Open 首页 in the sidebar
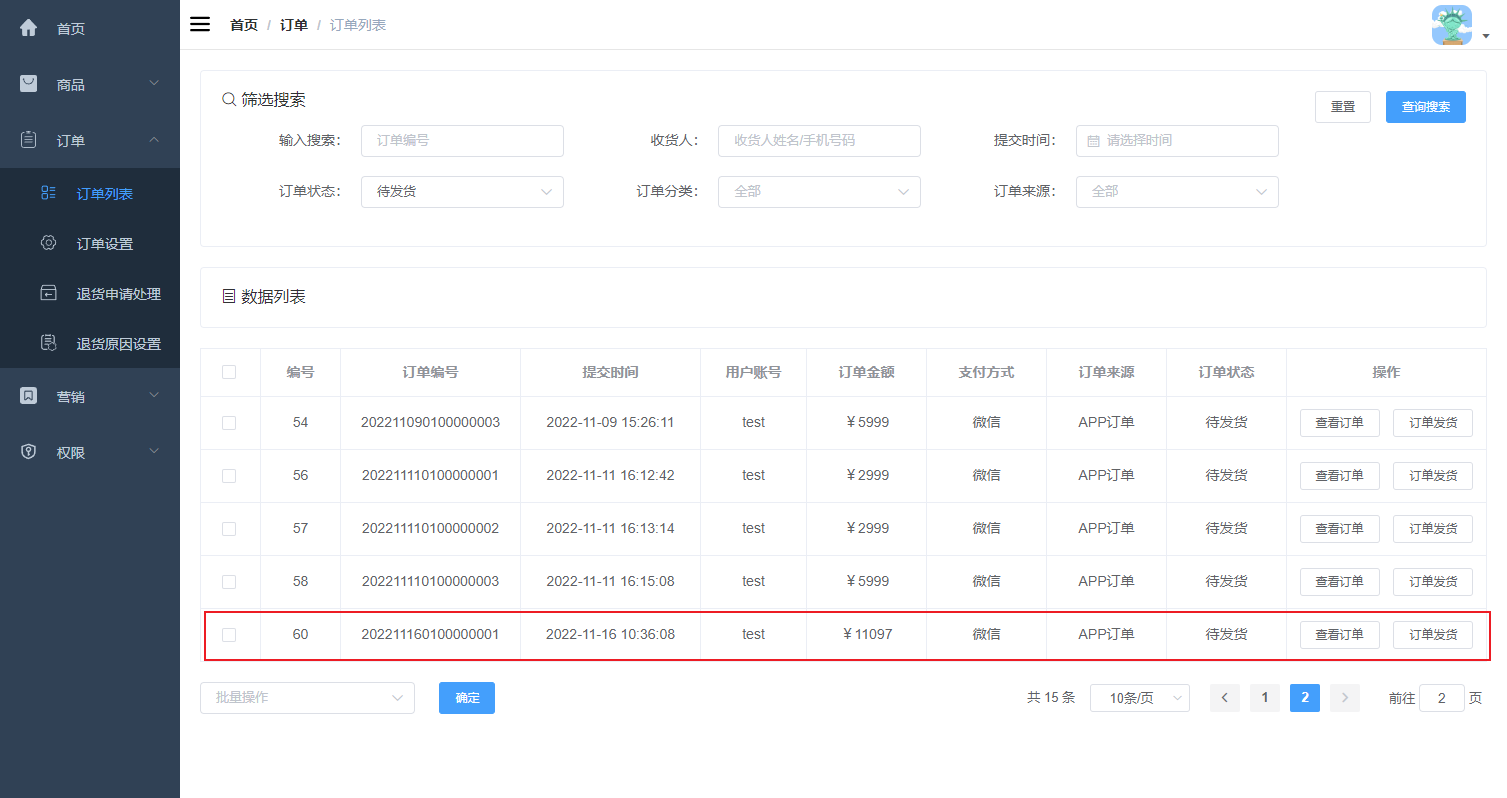The height and width of the screenshot is (798, 1507). pyautogui.click(x=90, y=28)
